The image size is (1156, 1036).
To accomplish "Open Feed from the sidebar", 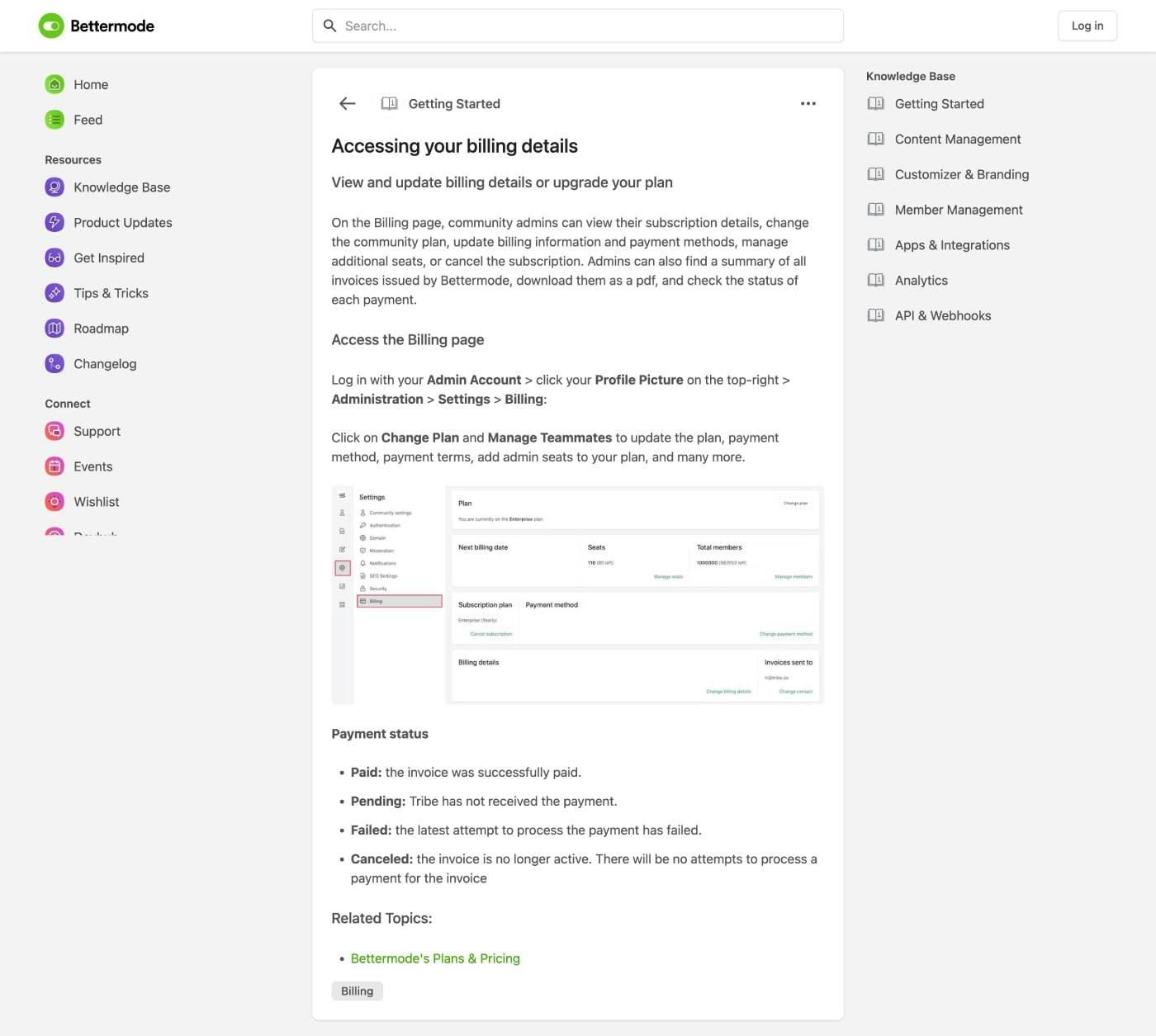I will point(88,120).
